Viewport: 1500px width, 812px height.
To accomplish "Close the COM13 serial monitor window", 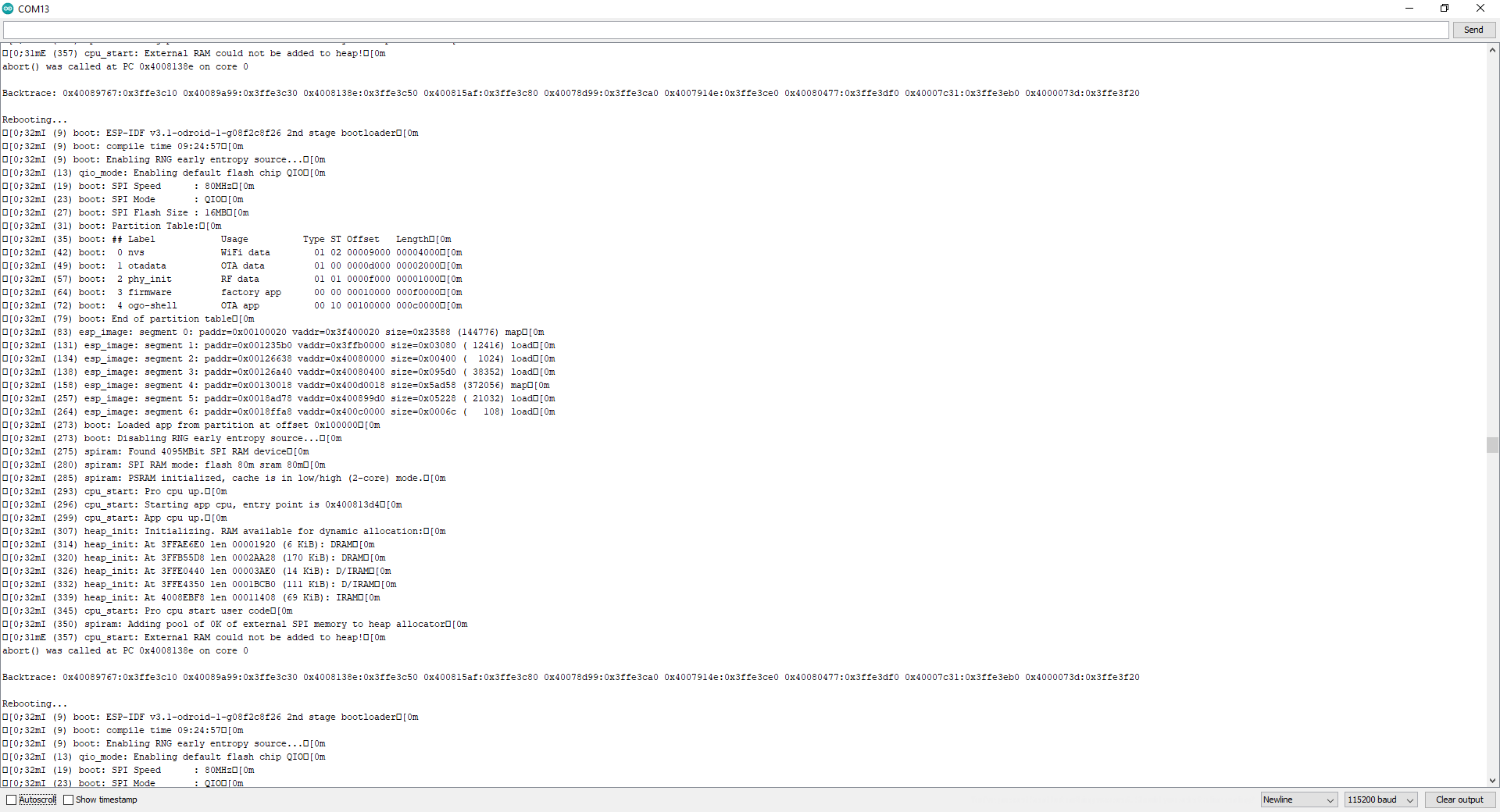I will (x=1480, y=9).
